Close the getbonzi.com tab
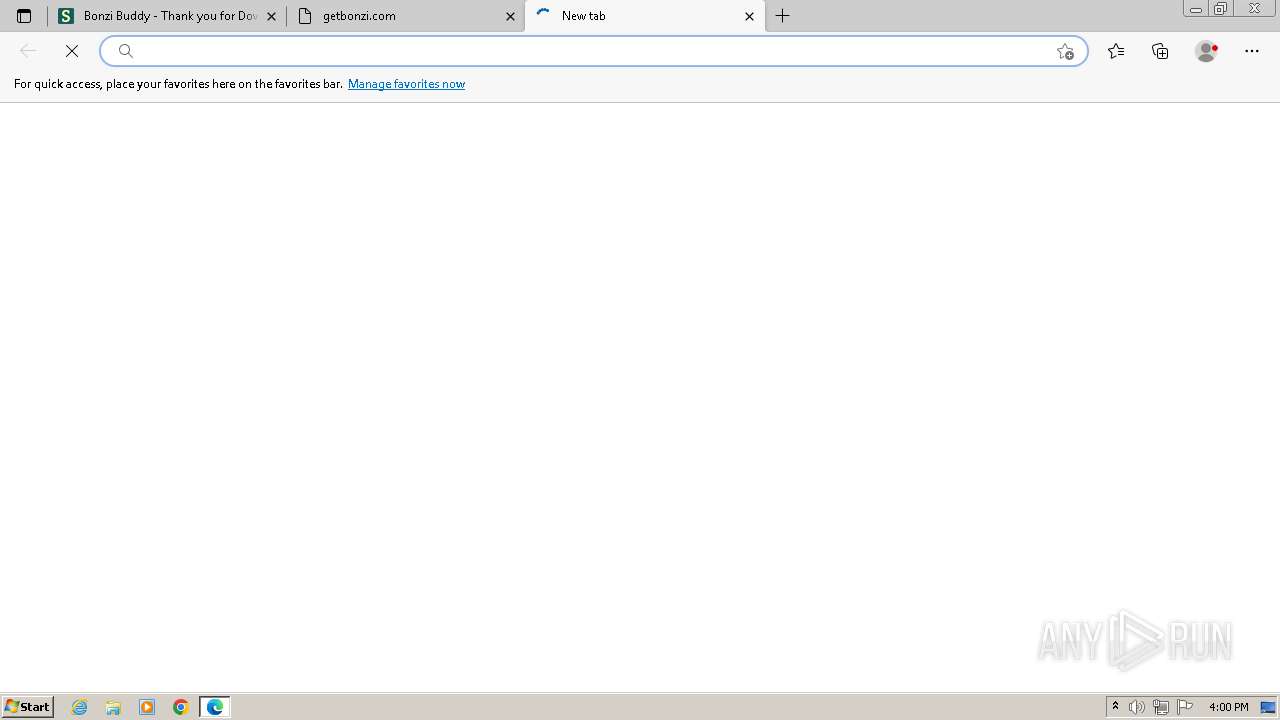The height and width of the screenshot is (720, 1280). pos(510,16)
